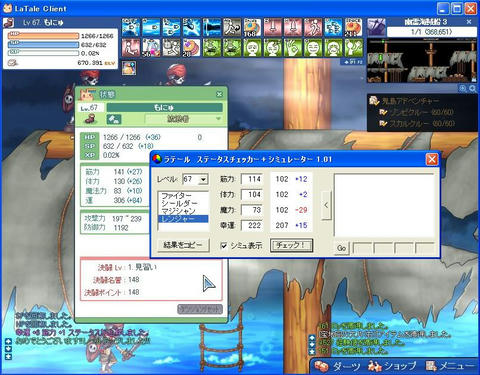Image resolution: width=480 pixels, height=375 pixels.
Task: Click the minimap view
Action: coord(422,60)
